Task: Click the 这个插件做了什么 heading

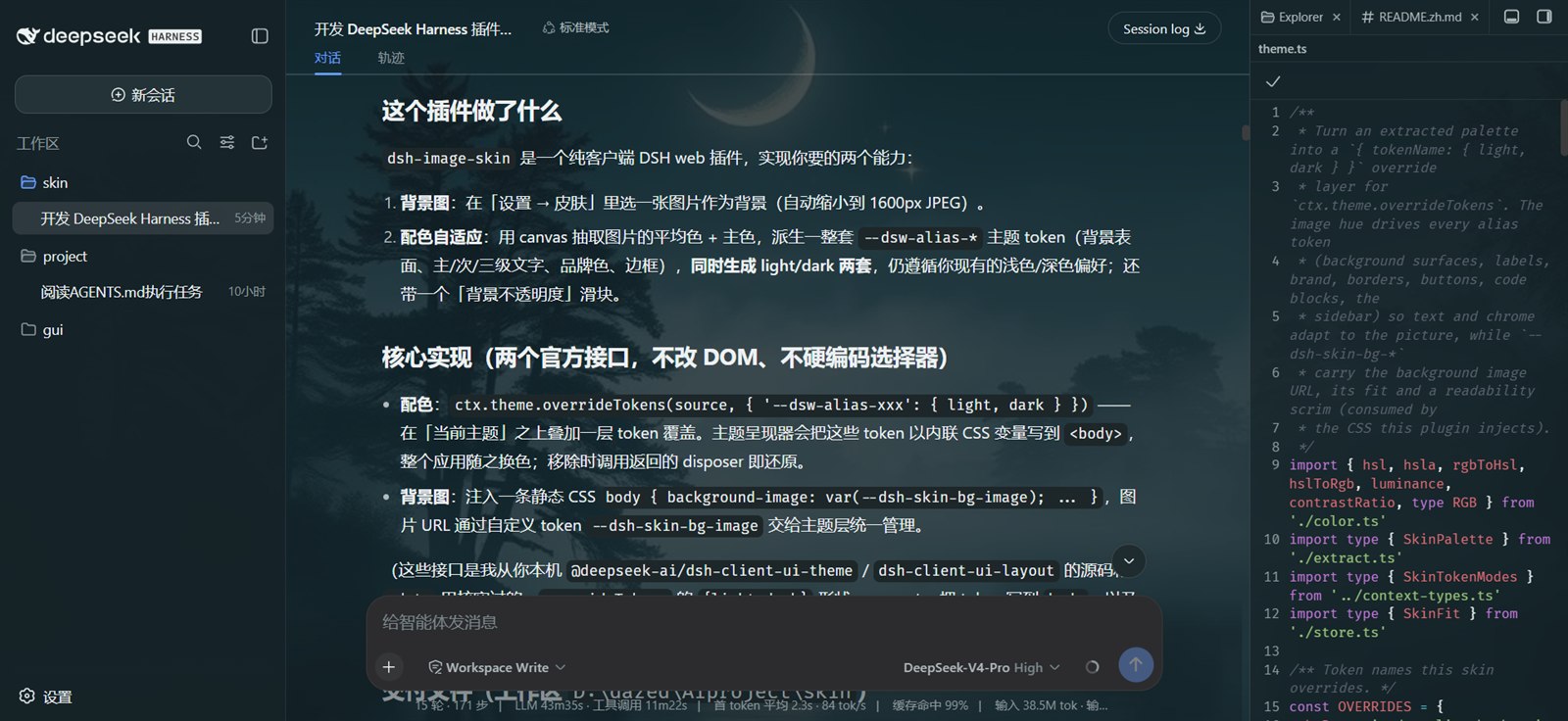Action: click(x=471, y=111)
